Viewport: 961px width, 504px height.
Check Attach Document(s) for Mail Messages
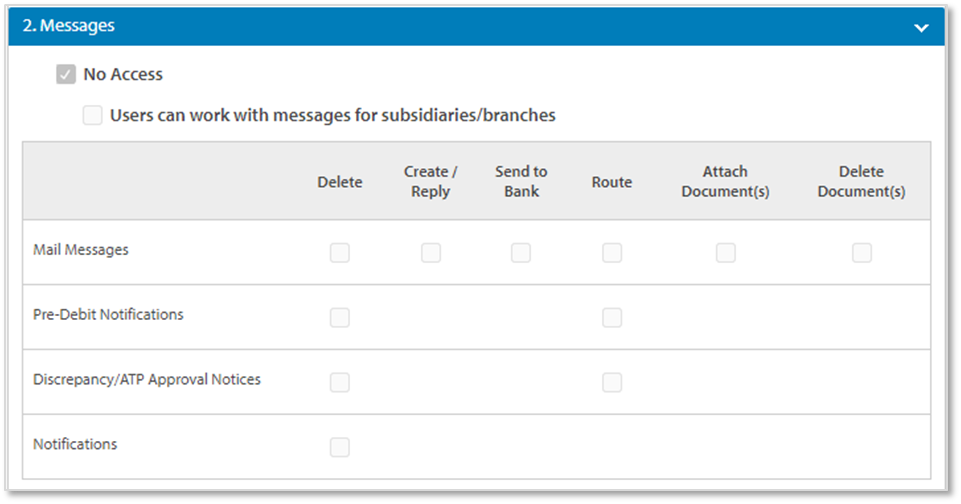click(725, 253)
